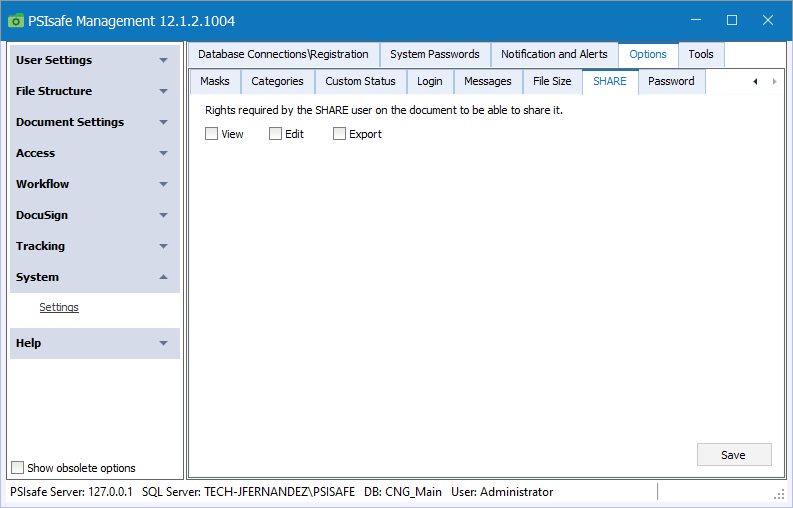Switch to System Passwords tab
This screenshot has width=793, height=508.
point(435,54)
